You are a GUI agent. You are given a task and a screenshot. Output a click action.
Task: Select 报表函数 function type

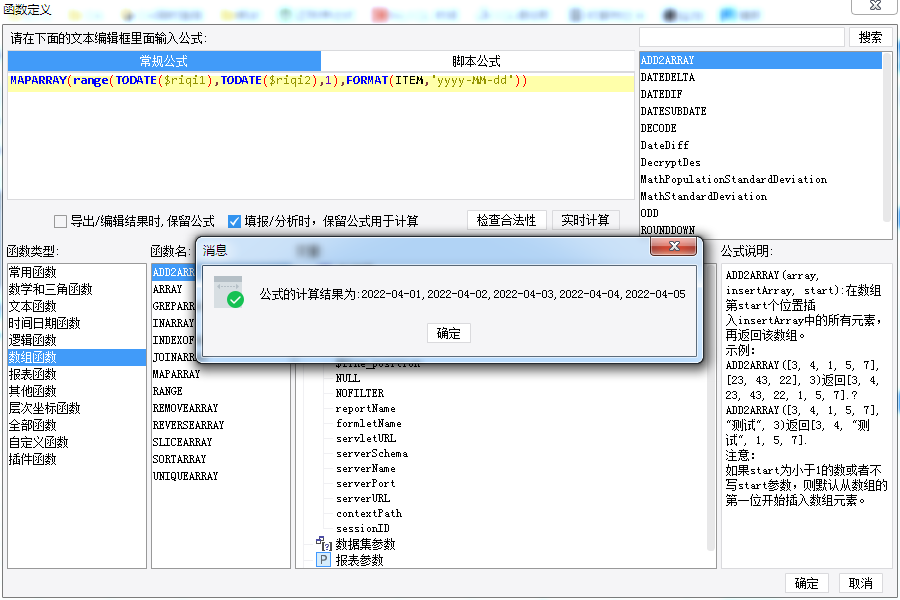[77, 374]
